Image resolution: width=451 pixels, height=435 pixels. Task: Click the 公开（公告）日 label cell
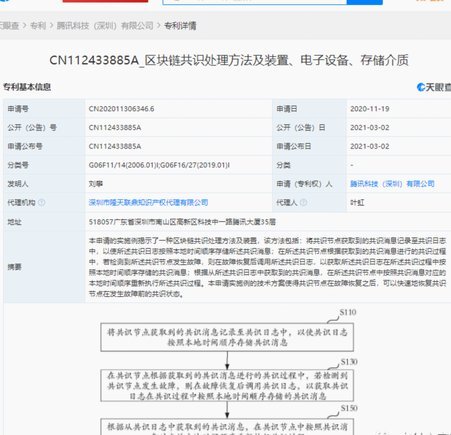tap(309, 128)
